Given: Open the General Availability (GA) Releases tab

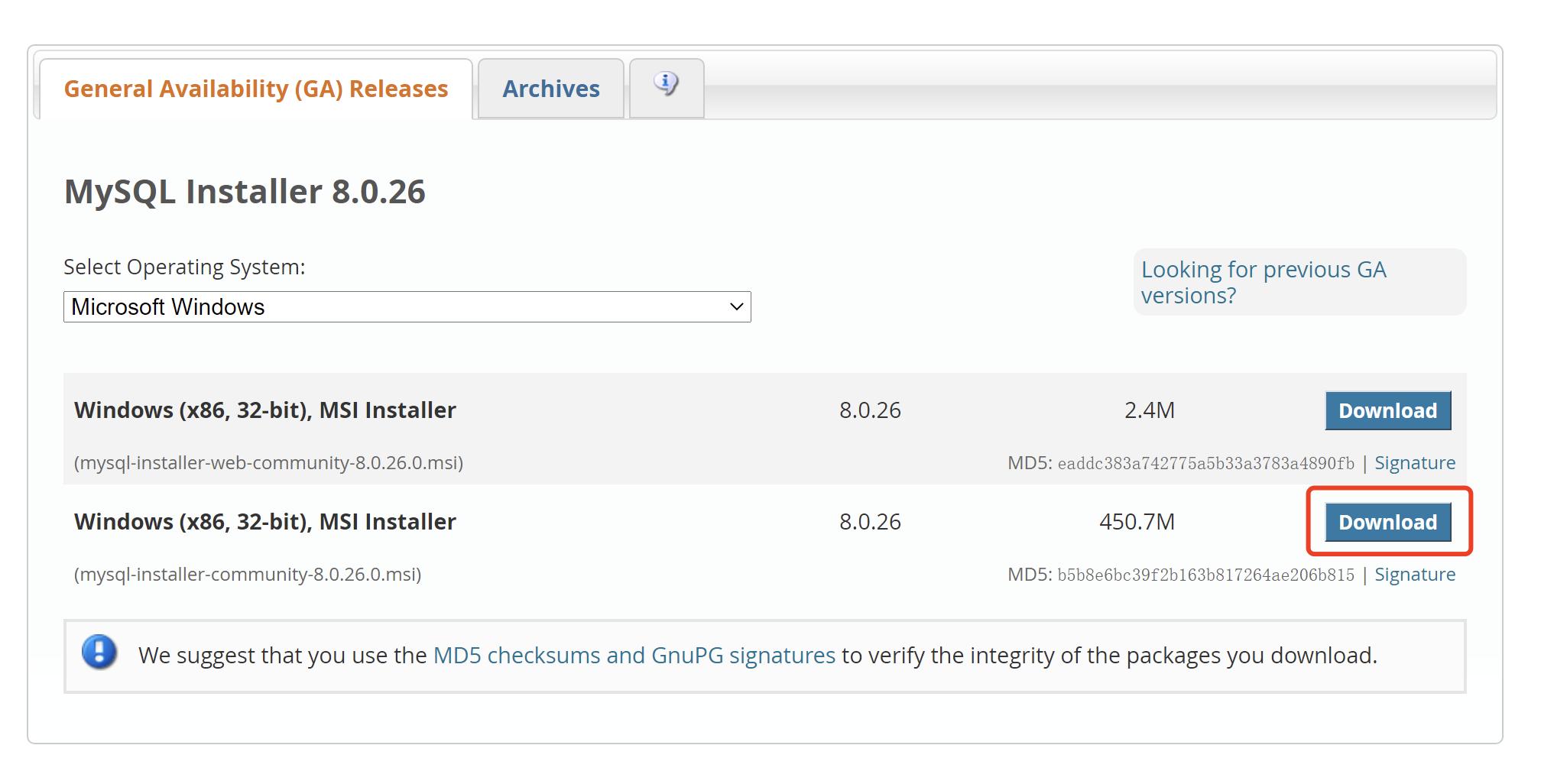Looking at the screenshot, I should tap(255, 89).
